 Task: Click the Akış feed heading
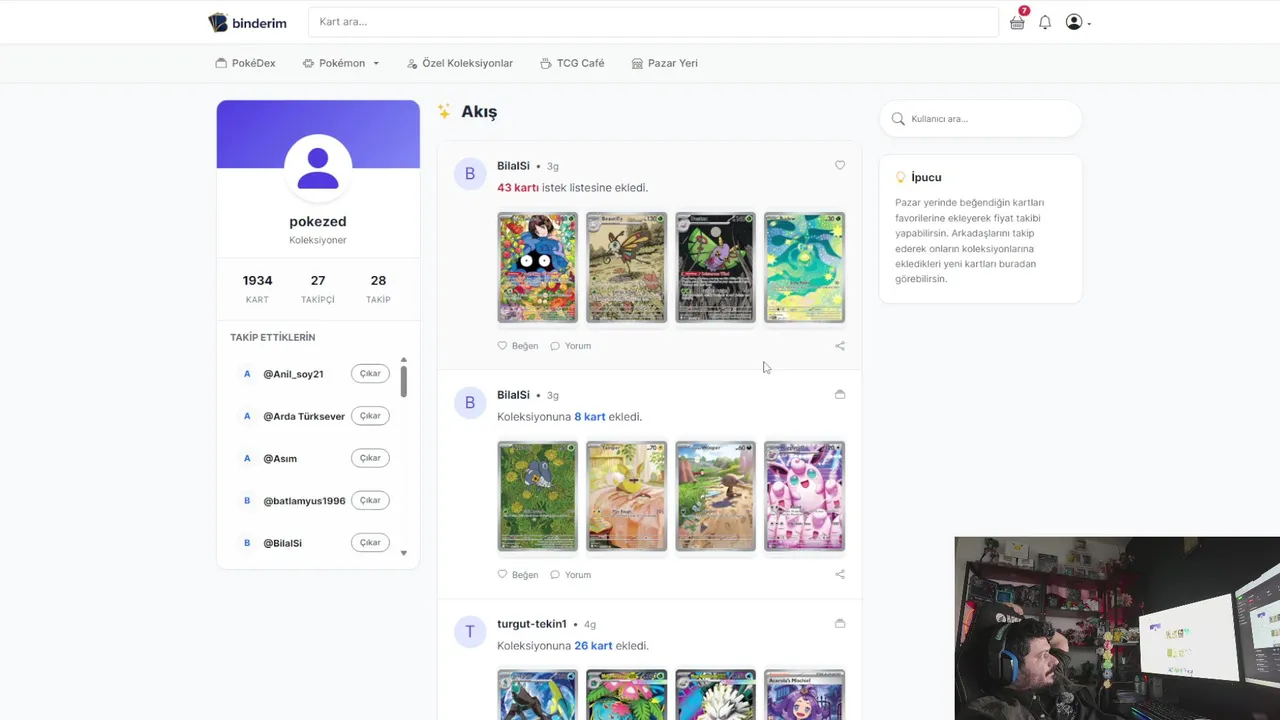479,112
